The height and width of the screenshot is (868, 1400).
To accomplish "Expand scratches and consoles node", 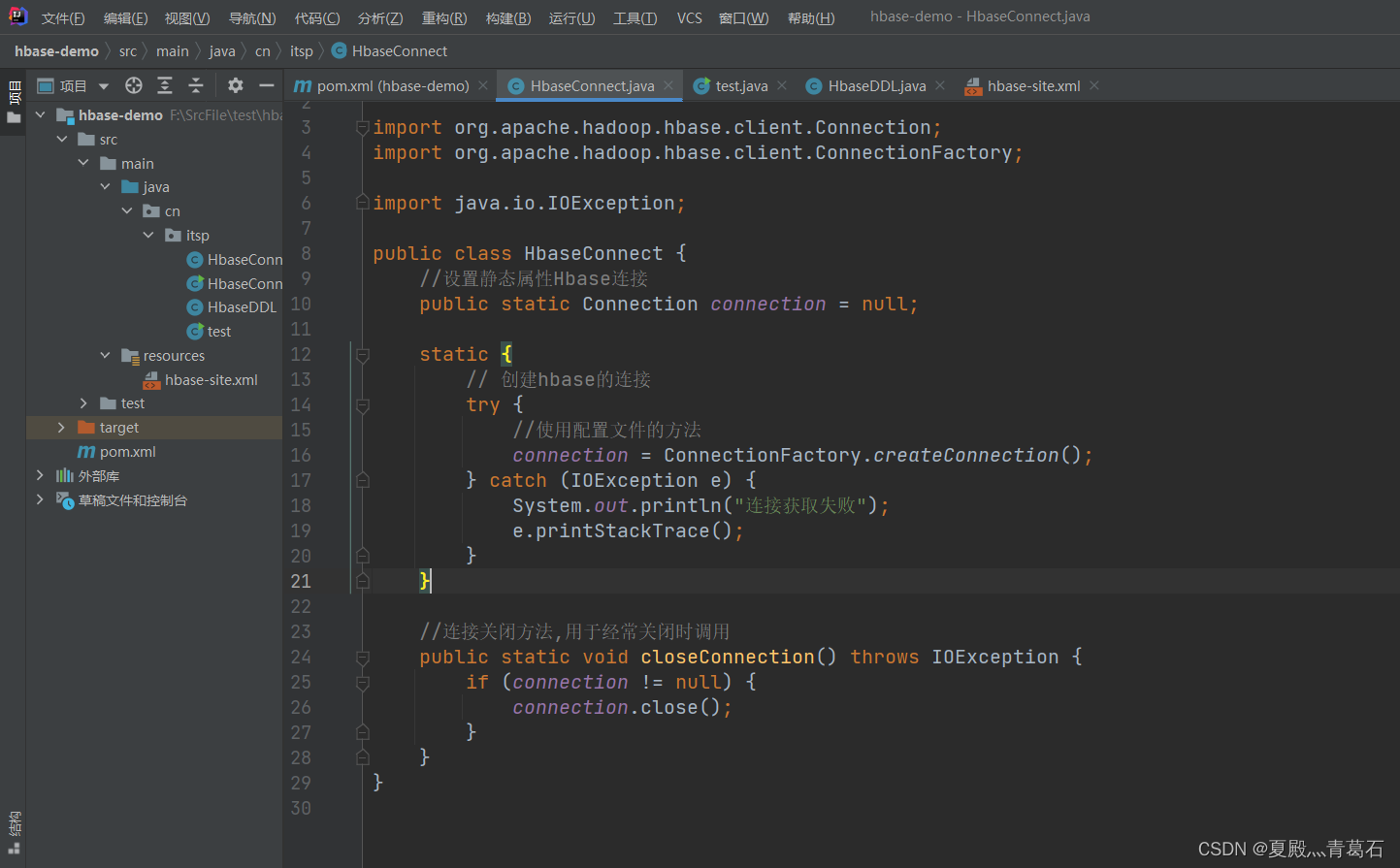I will (41, 500).
